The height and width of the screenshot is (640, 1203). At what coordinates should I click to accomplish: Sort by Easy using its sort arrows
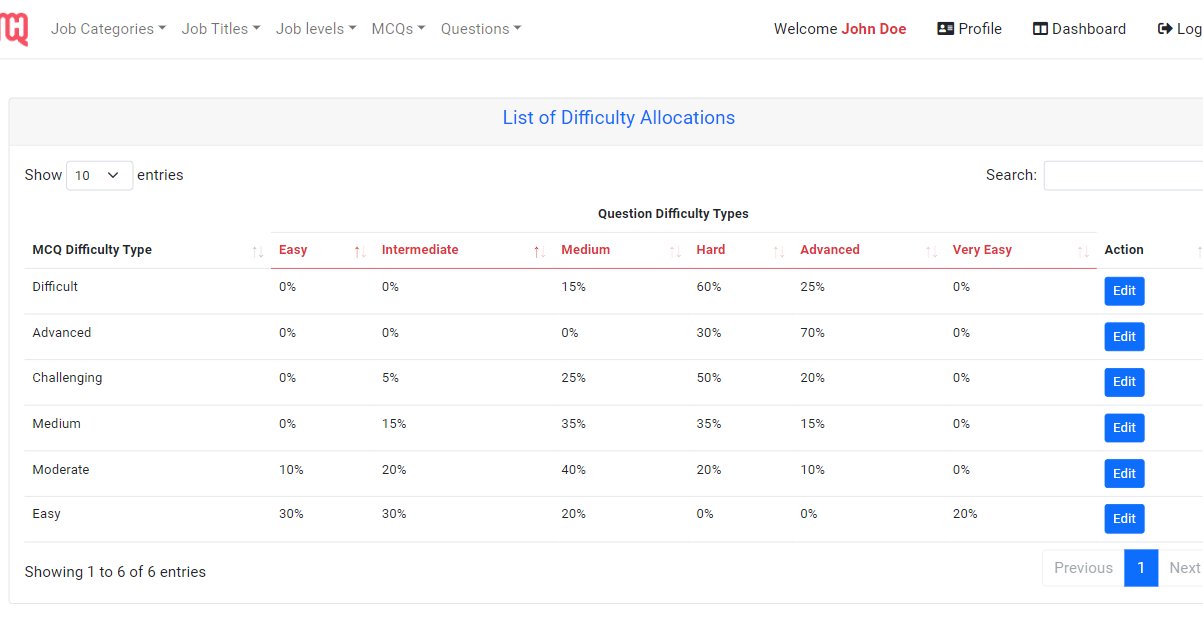coord(360,250)
